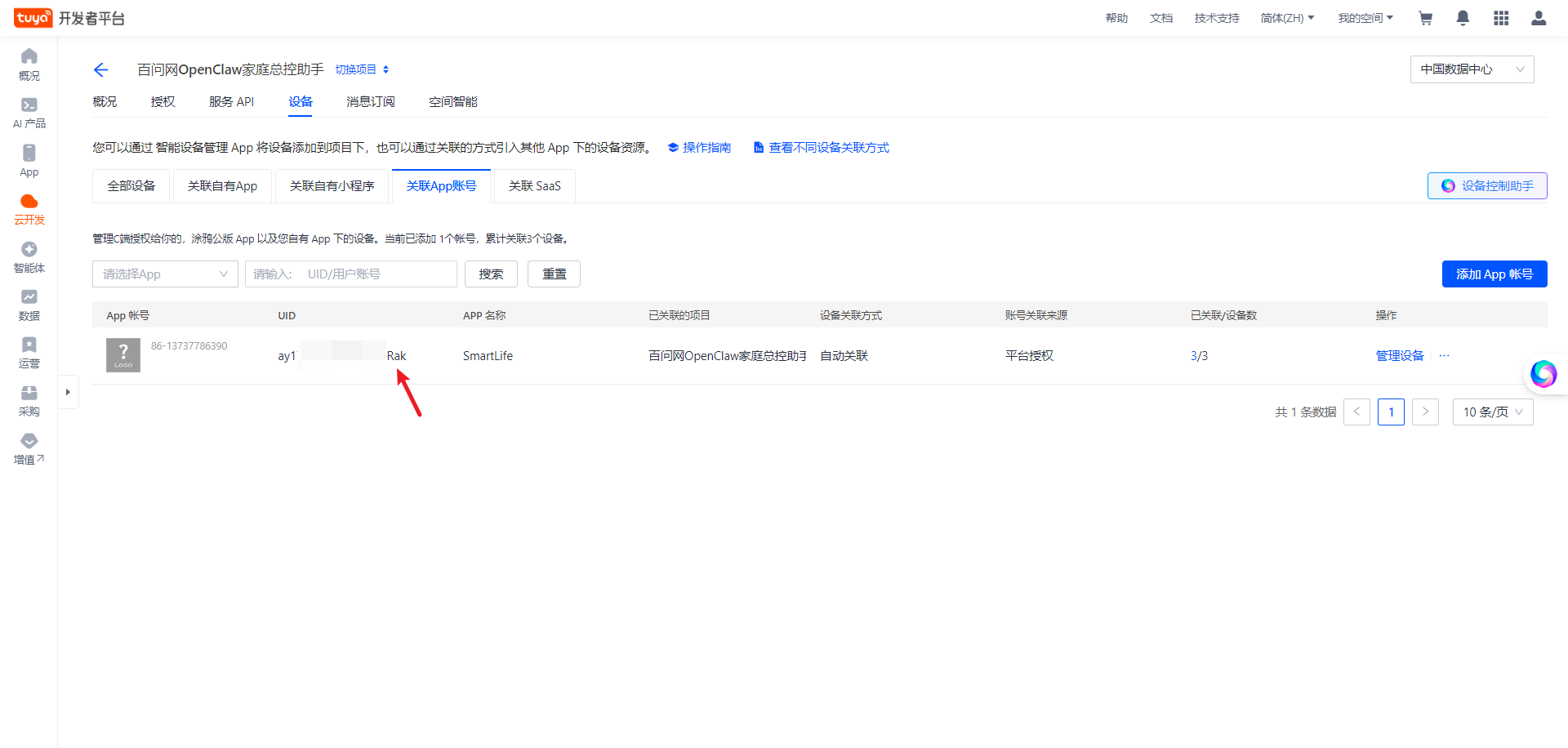Click the 切换项目 project switcher
The image size is (1568, 748).
362,70
